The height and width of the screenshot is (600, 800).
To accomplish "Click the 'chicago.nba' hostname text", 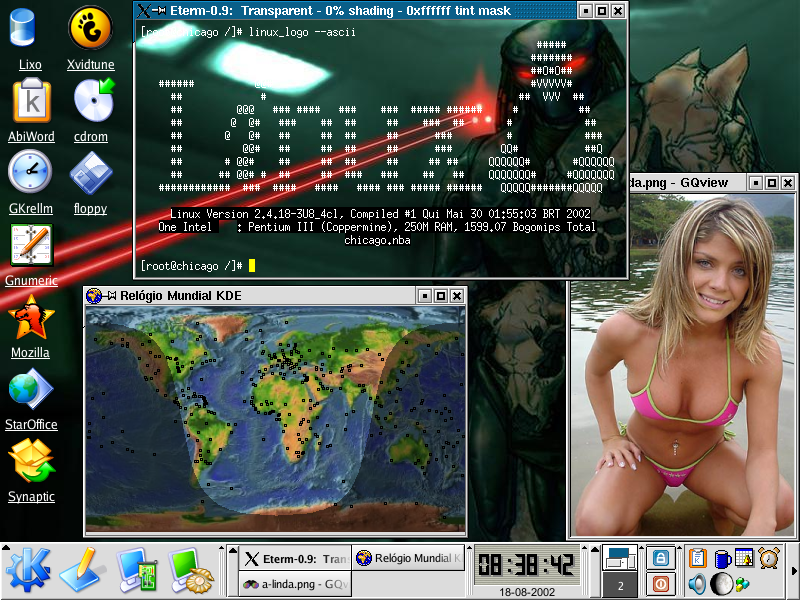I will click(x=377, y=240).
